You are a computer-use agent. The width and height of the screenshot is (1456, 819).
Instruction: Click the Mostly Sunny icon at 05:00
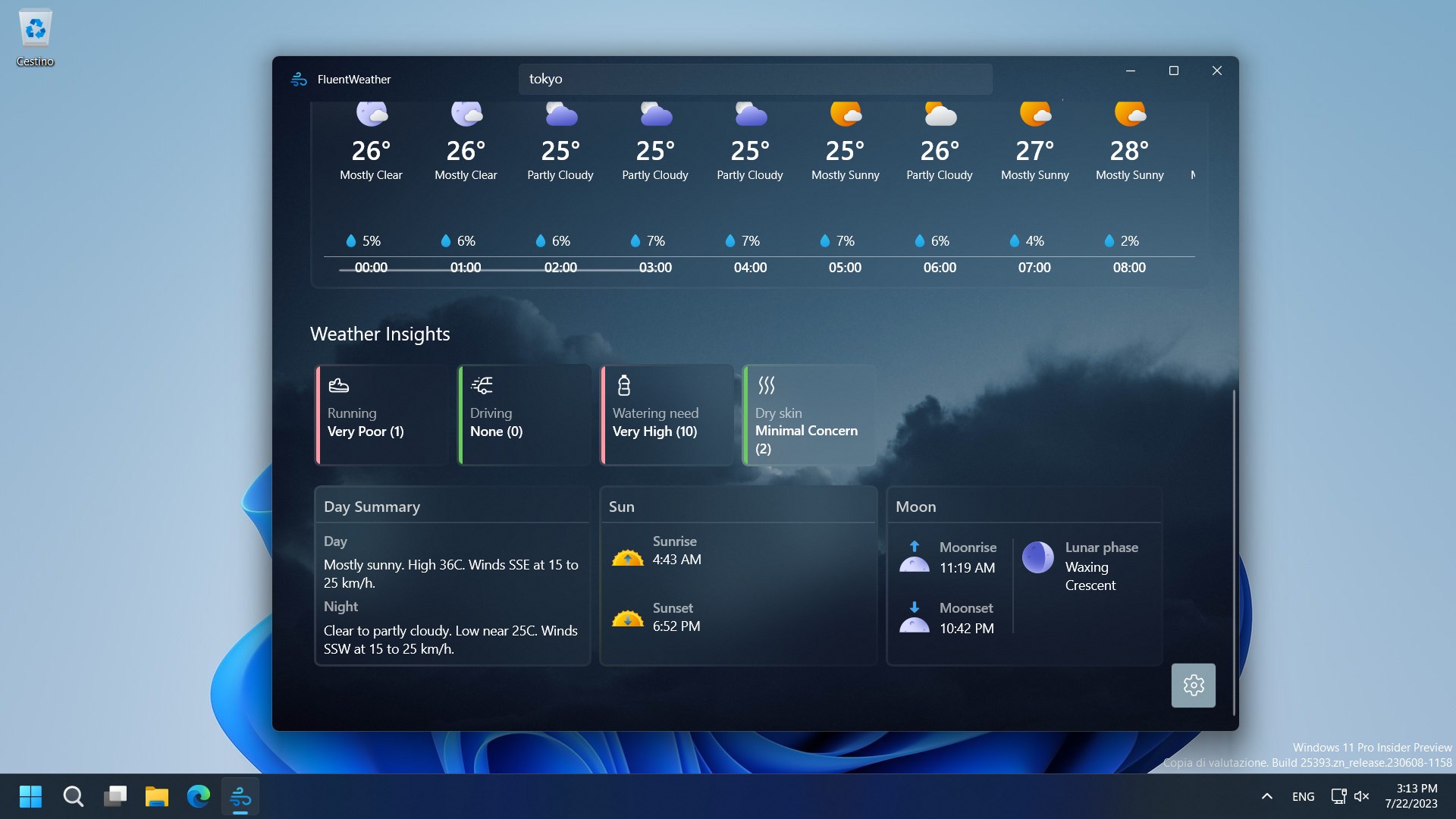coord(845,114)
